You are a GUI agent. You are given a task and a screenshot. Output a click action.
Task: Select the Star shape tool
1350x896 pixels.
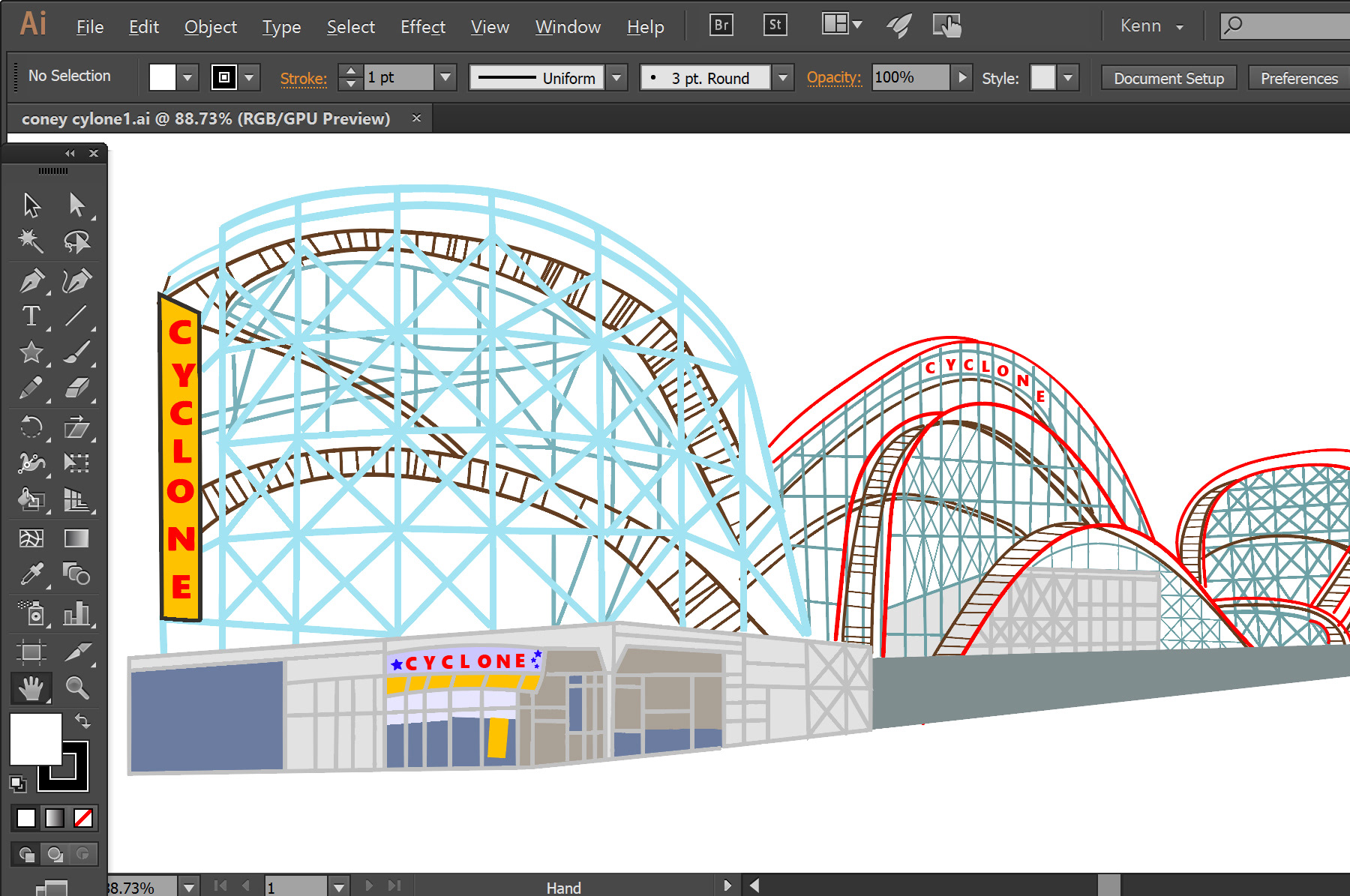[x=31, y=352]
